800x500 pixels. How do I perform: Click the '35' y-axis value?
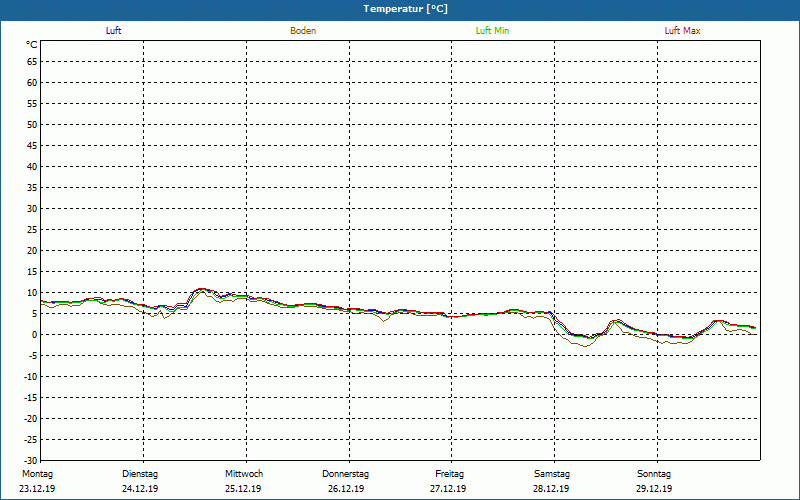[32, 188]
